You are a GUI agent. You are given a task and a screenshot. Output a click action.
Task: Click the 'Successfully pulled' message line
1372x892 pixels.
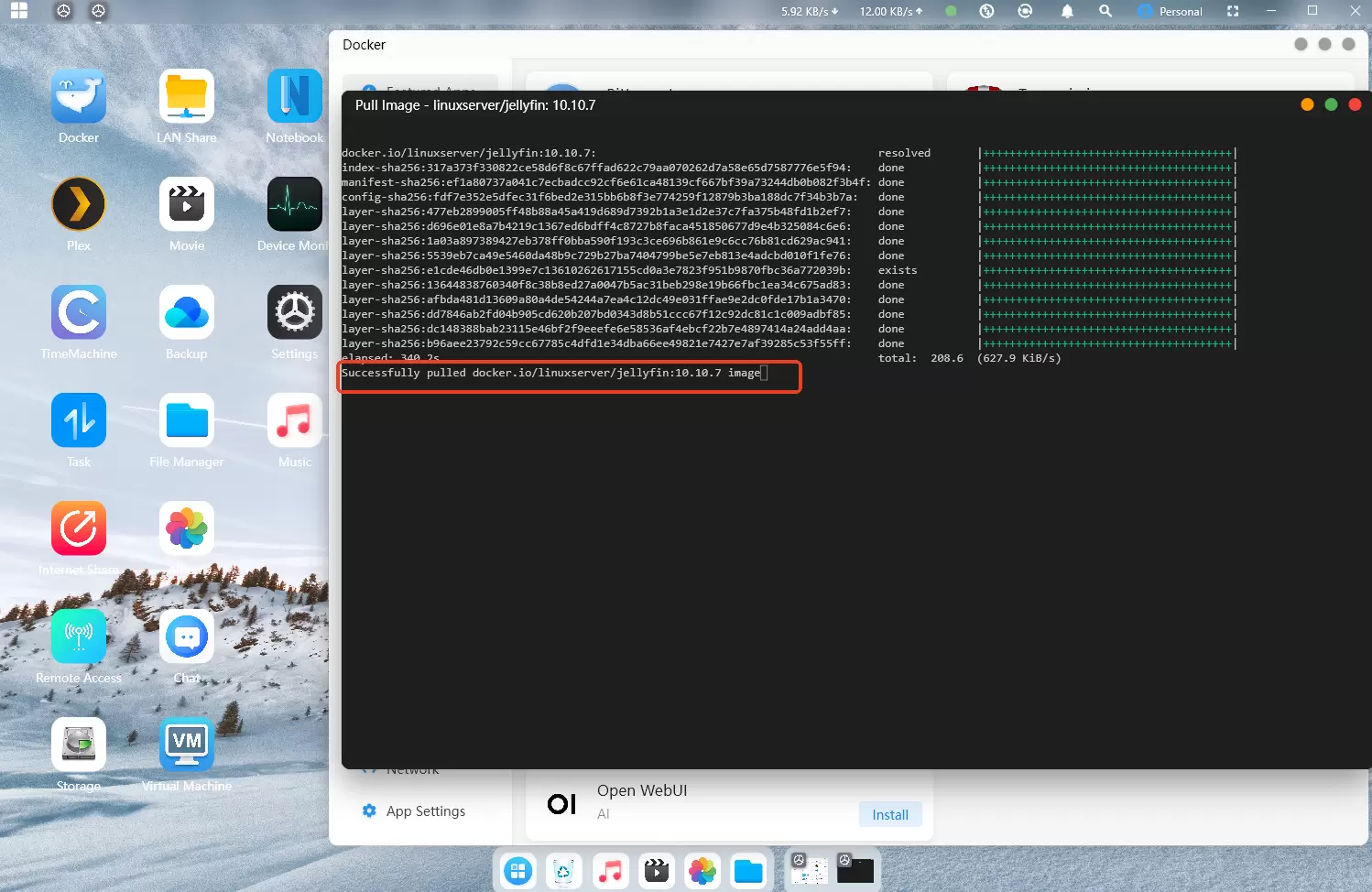click(551, 373)
